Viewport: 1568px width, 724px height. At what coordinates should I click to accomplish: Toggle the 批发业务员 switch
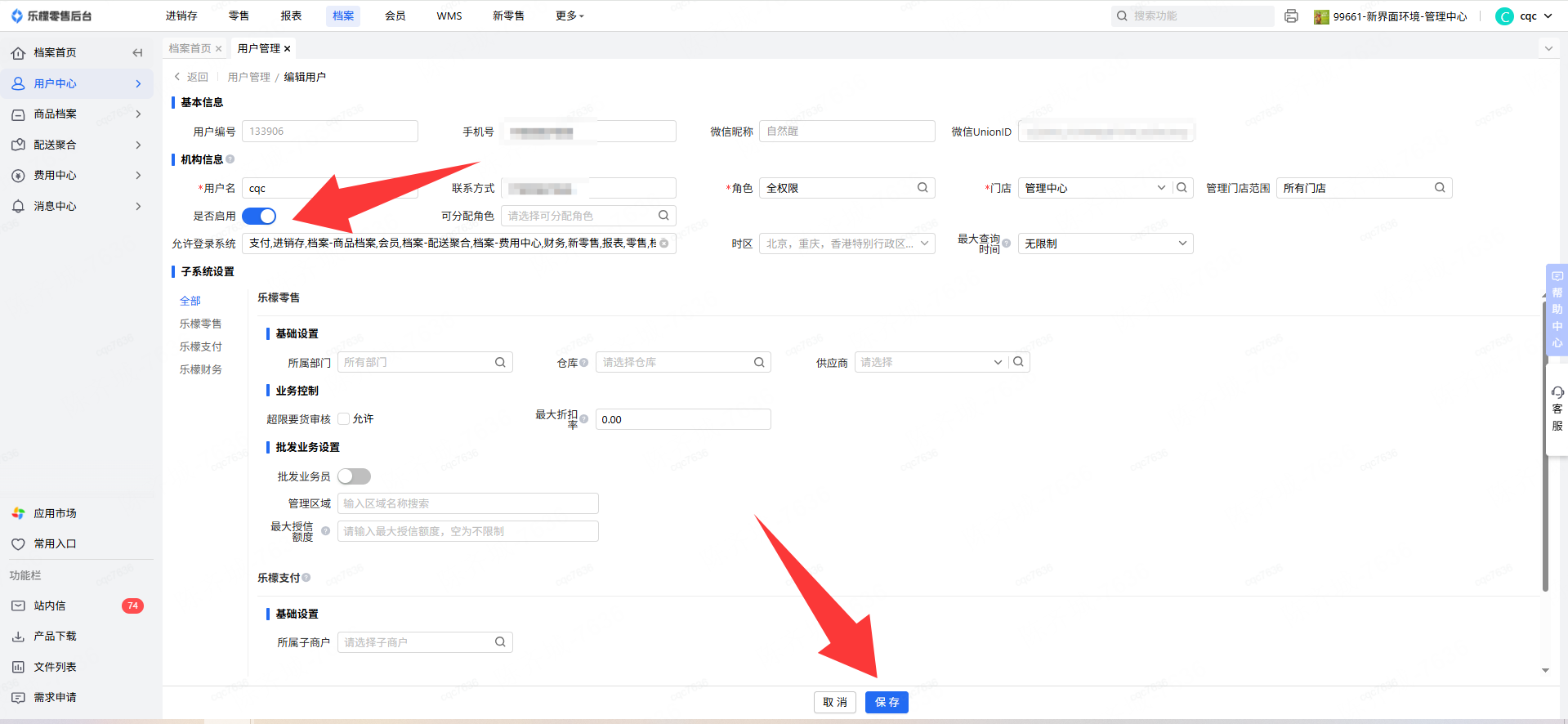coord(354,476)
